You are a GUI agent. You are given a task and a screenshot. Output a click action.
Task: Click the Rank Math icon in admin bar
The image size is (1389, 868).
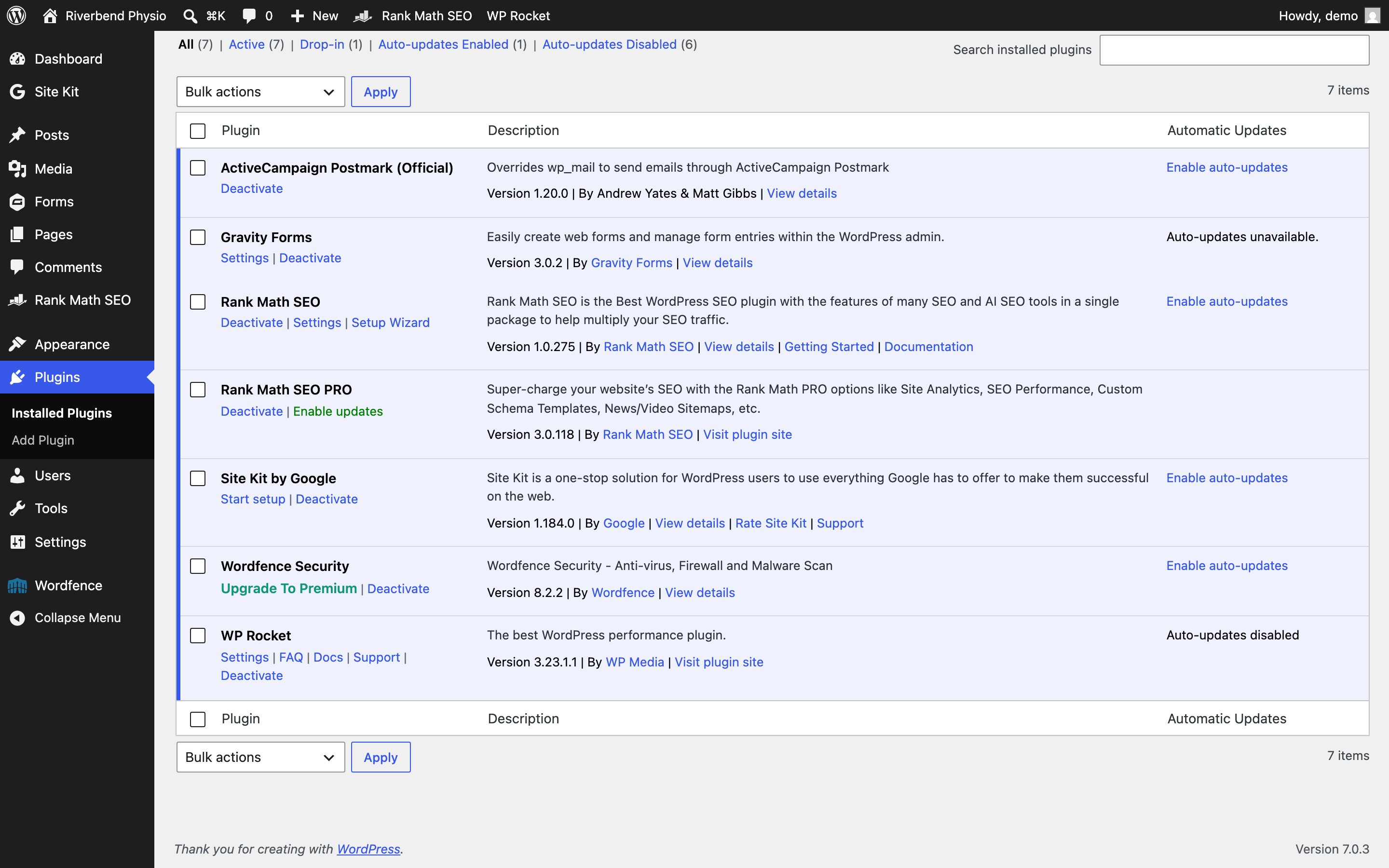click(363, 16)
